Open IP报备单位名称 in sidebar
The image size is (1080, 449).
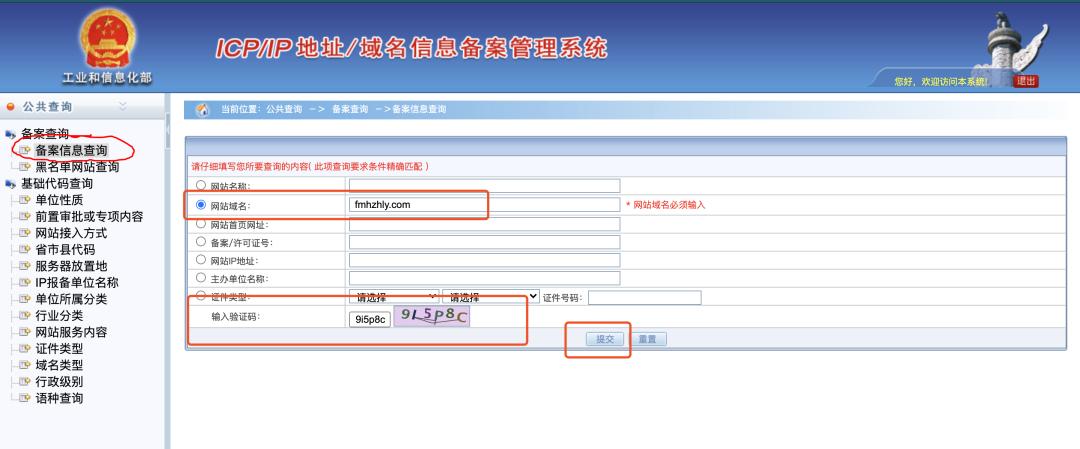coord(76,282)
